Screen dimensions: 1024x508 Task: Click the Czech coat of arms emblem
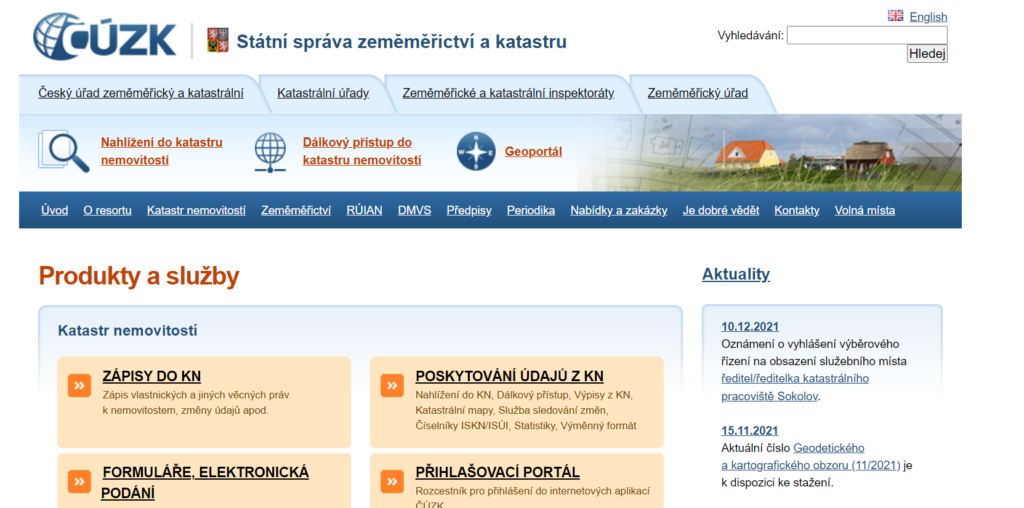pyautogui.click(x=217, y=40)
